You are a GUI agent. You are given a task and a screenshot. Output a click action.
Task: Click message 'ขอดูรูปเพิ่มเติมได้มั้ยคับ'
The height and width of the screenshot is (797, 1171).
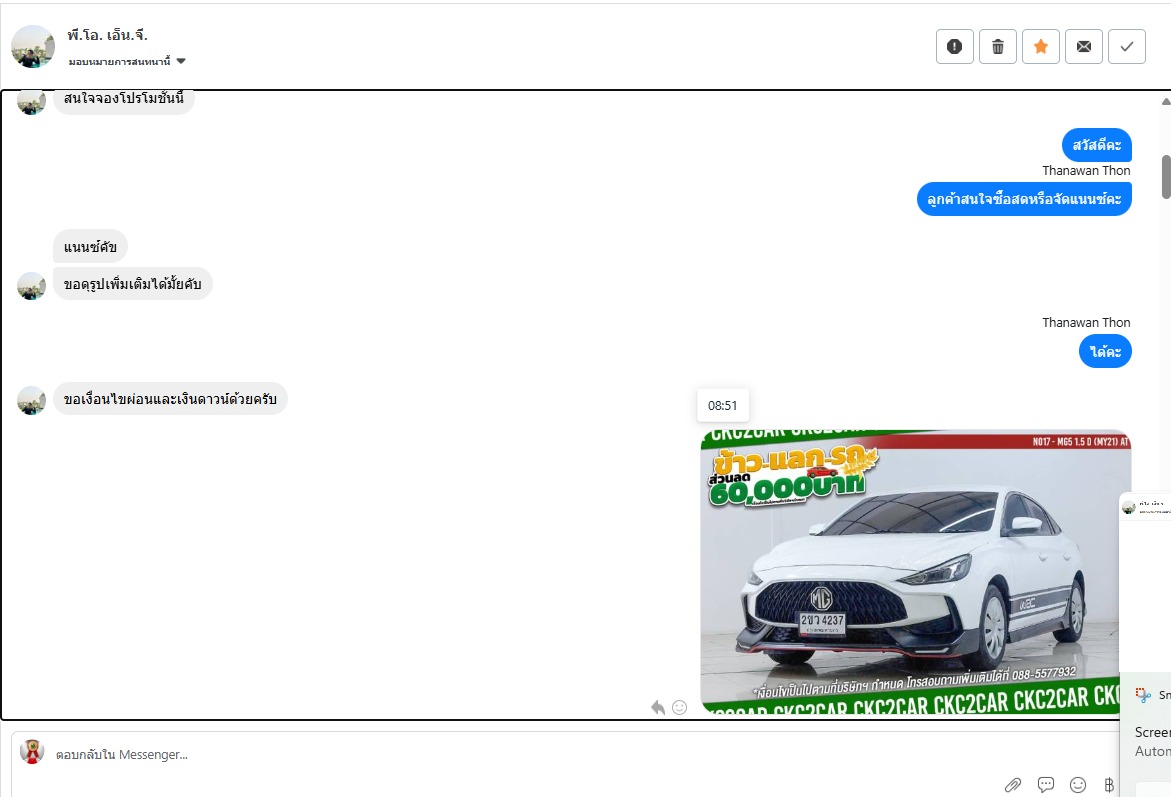click(133, 284)
